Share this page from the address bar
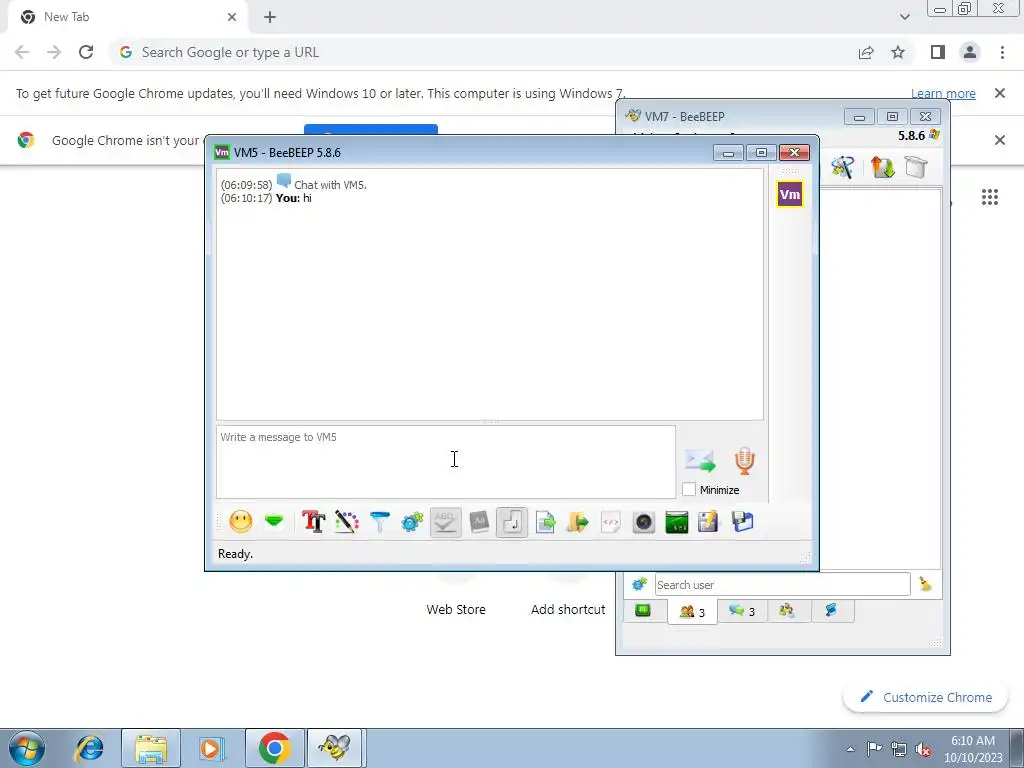 [x=866, y=52]
